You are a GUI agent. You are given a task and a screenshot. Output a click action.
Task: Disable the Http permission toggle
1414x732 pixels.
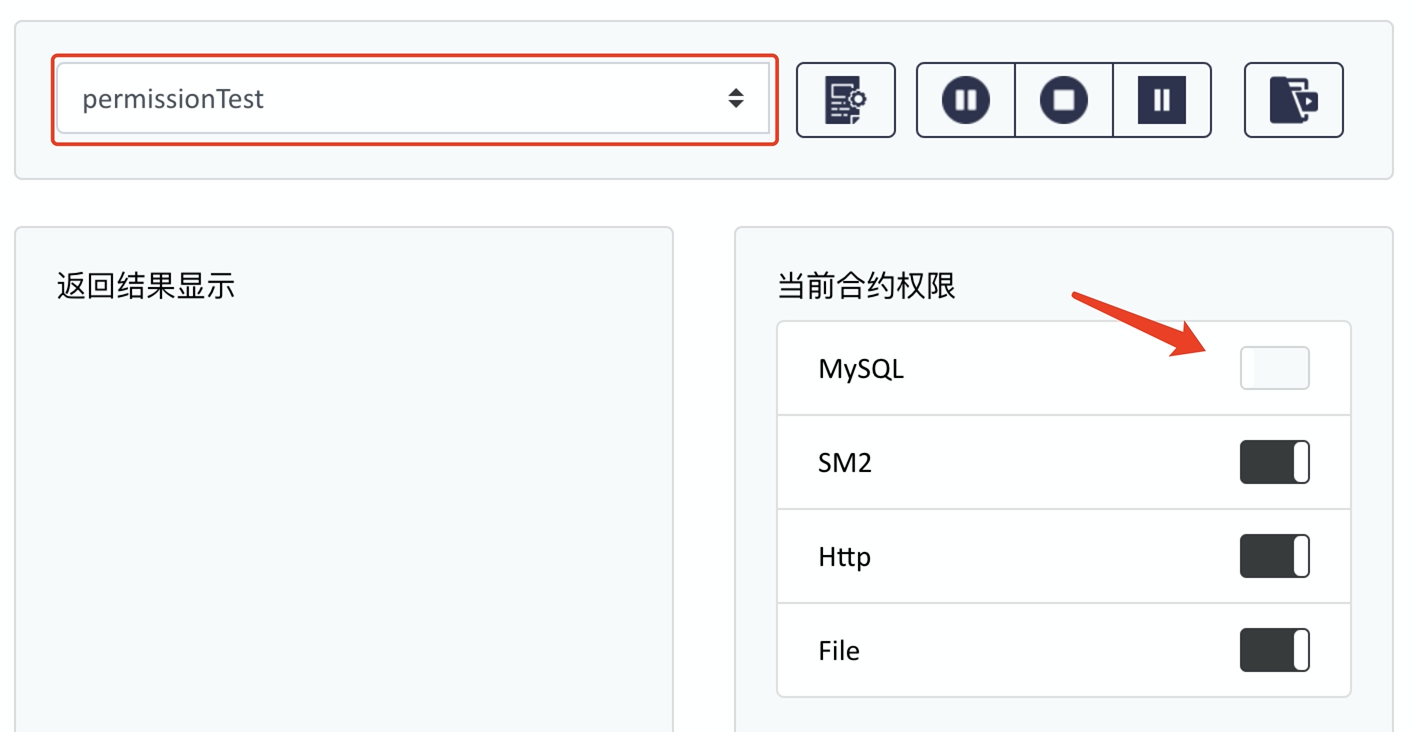click(x=1274, y=556)
